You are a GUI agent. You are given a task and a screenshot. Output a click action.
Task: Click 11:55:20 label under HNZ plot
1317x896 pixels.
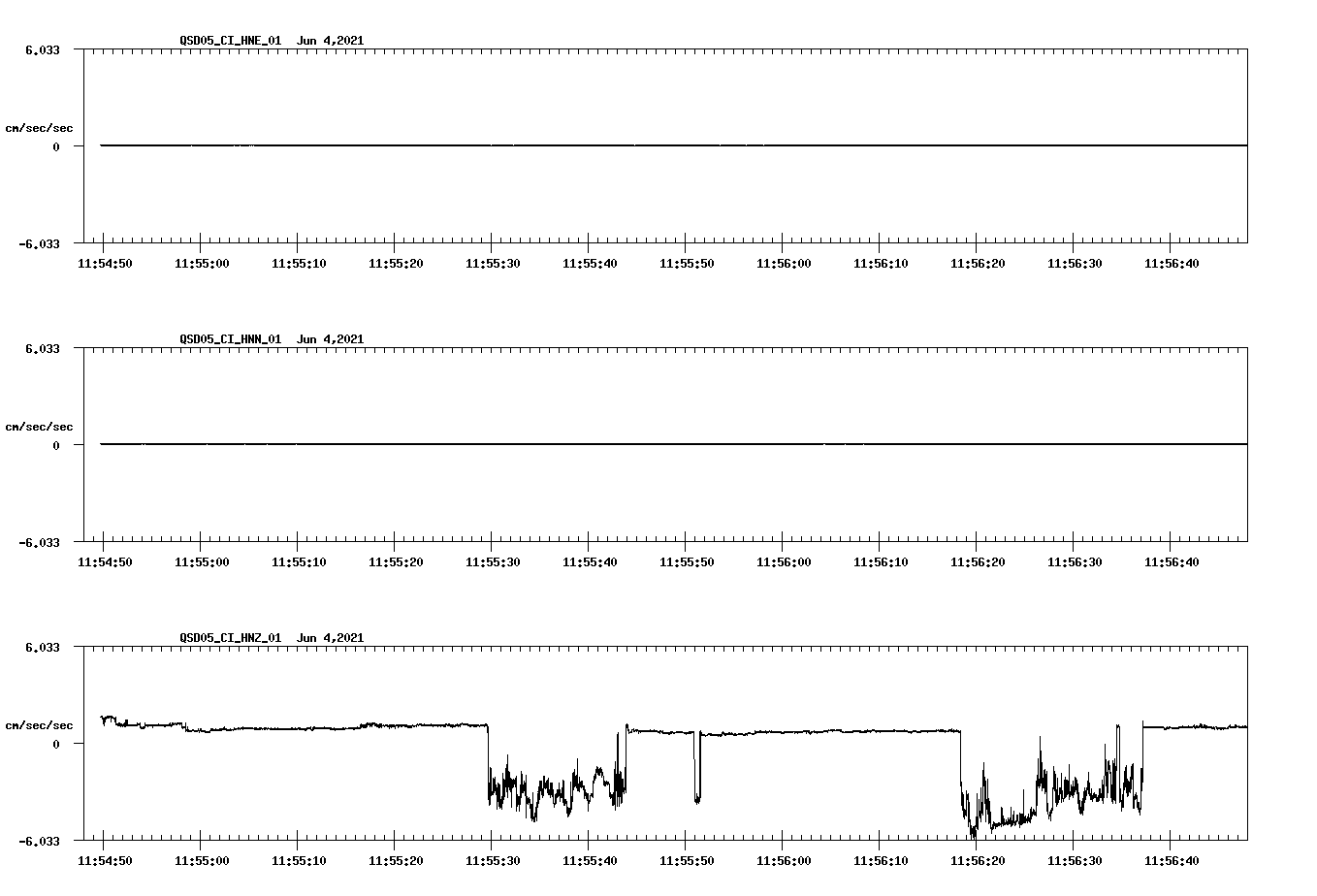coord(396,861)
